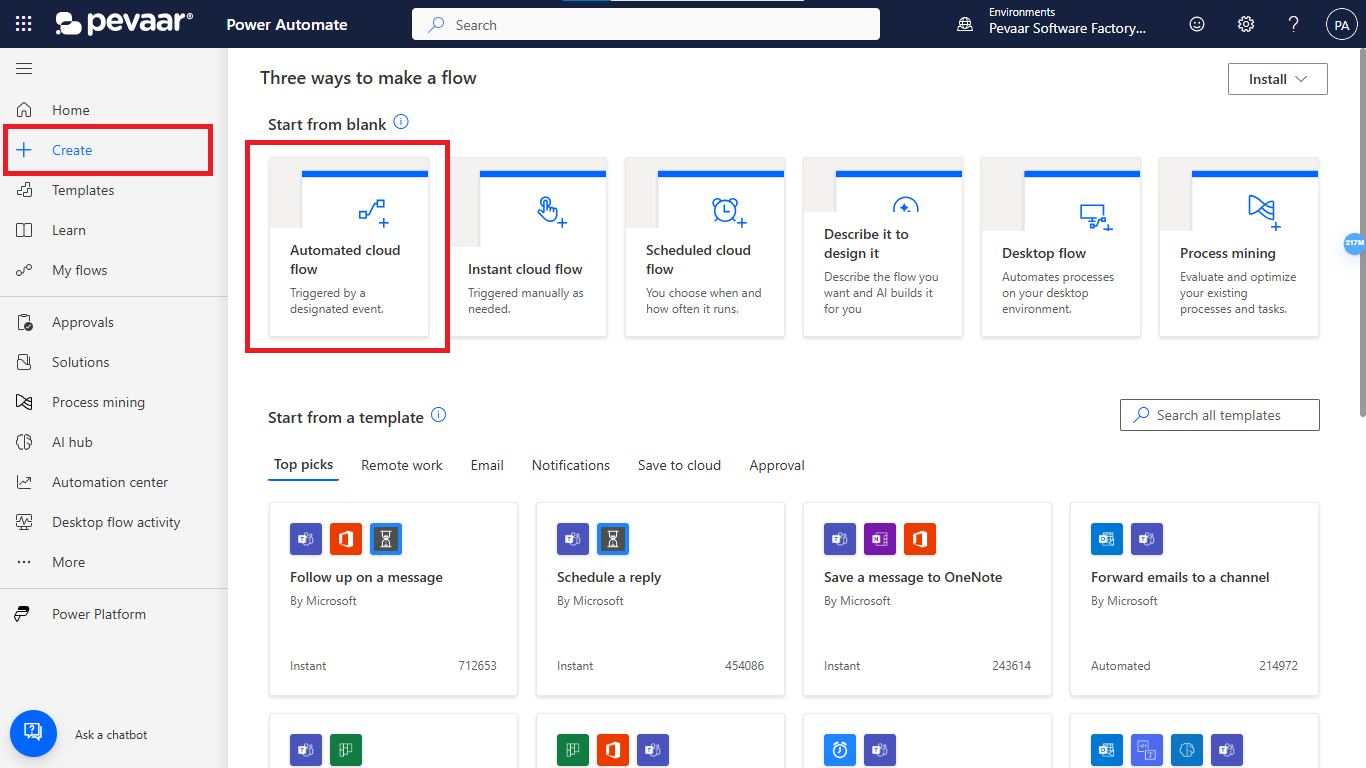Open the PA account avatar
This screenshot has width=1366, height=768.
(x=1342, y=24)
